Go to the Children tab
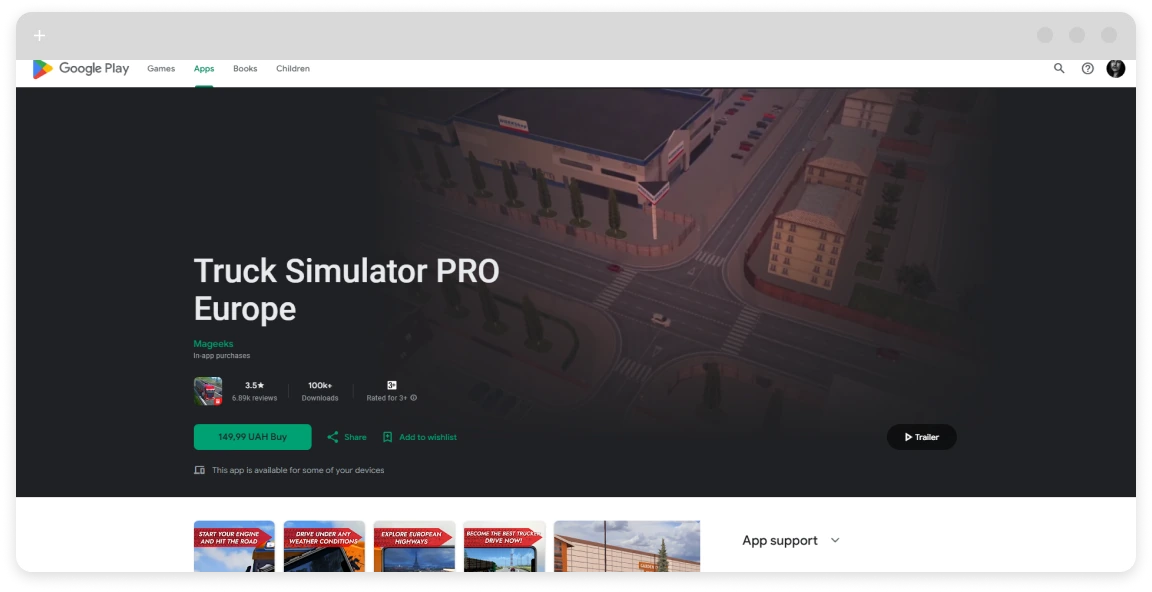 [x=293, y=69]
